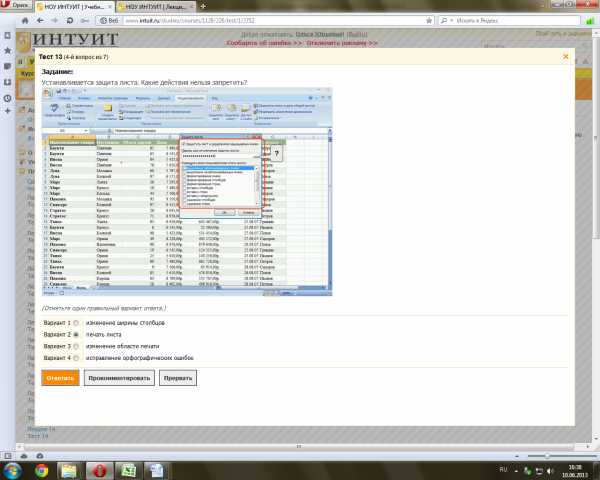Click the tray network icon
Viewport: 600px width, 480px height.
[x=539, y=470]
